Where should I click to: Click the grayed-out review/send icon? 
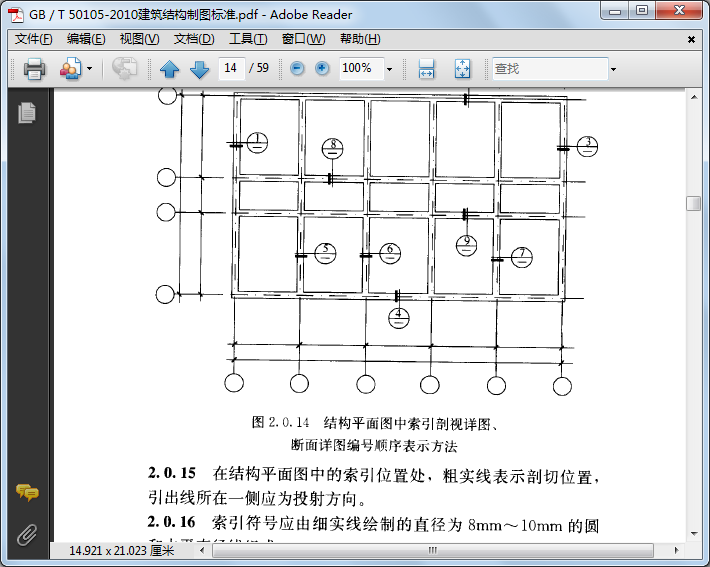(125, 69)
